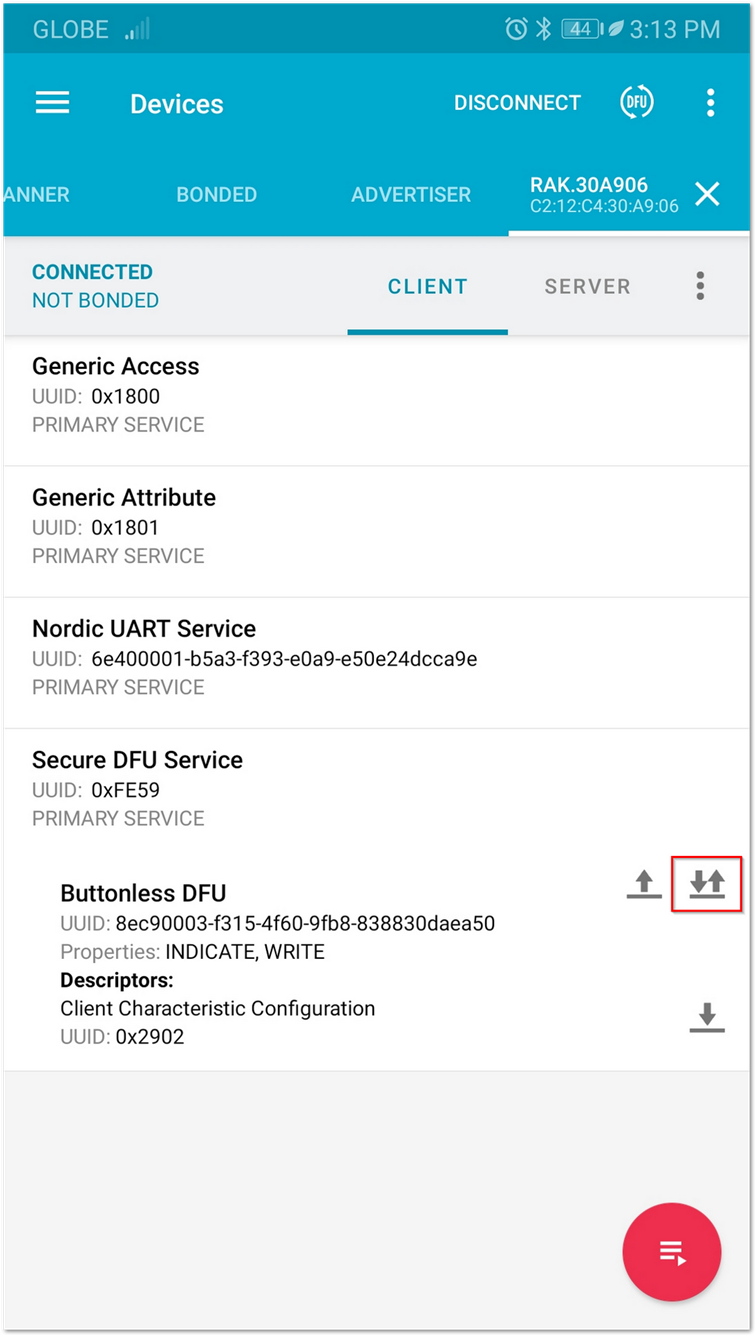Open connection options three-dot menu
Screen dimensions: 756x1336
pyautogui.click(x=700, y=286)
